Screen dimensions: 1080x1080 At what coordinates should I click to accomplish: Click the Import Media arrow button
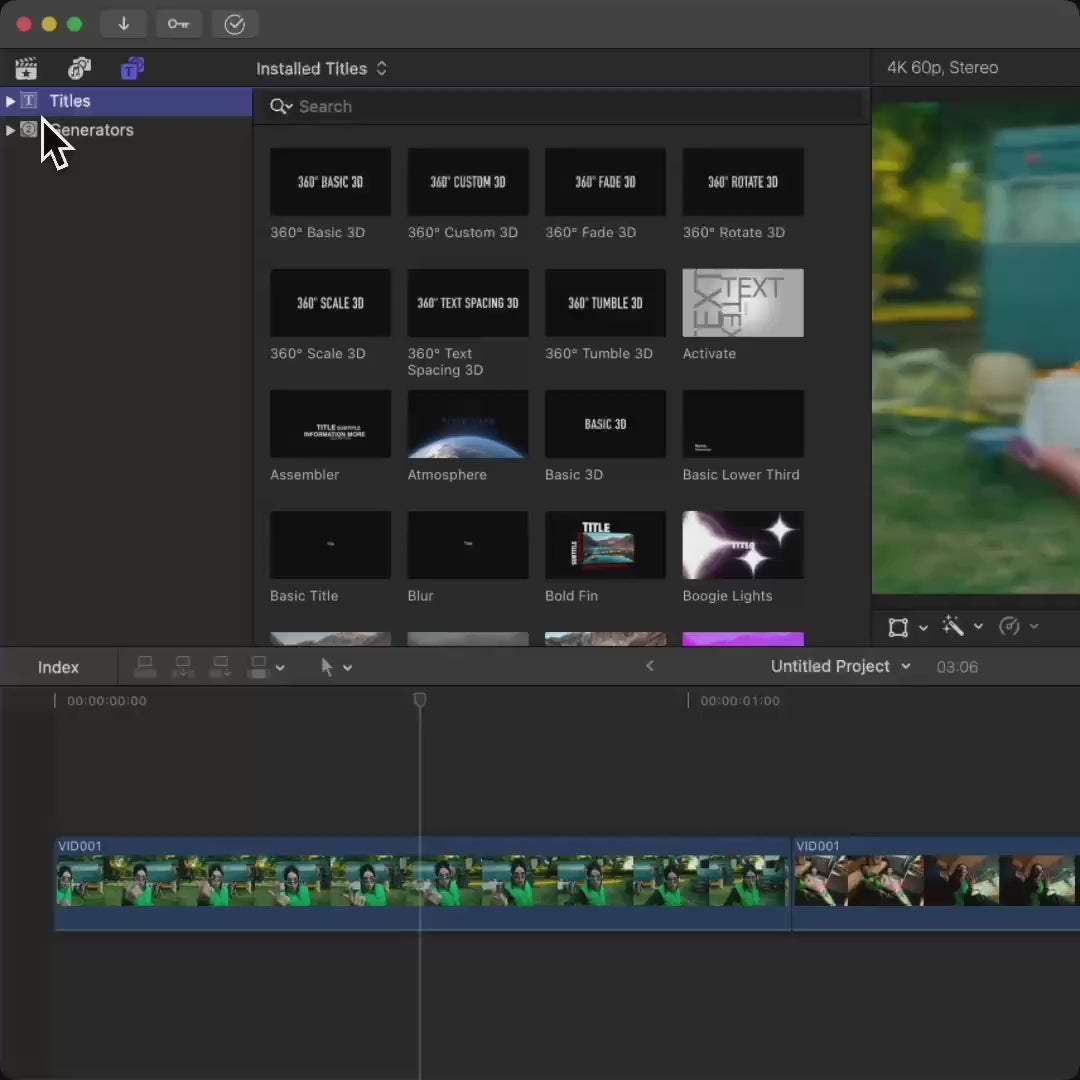pyautogui.click(x=124, y=24)
